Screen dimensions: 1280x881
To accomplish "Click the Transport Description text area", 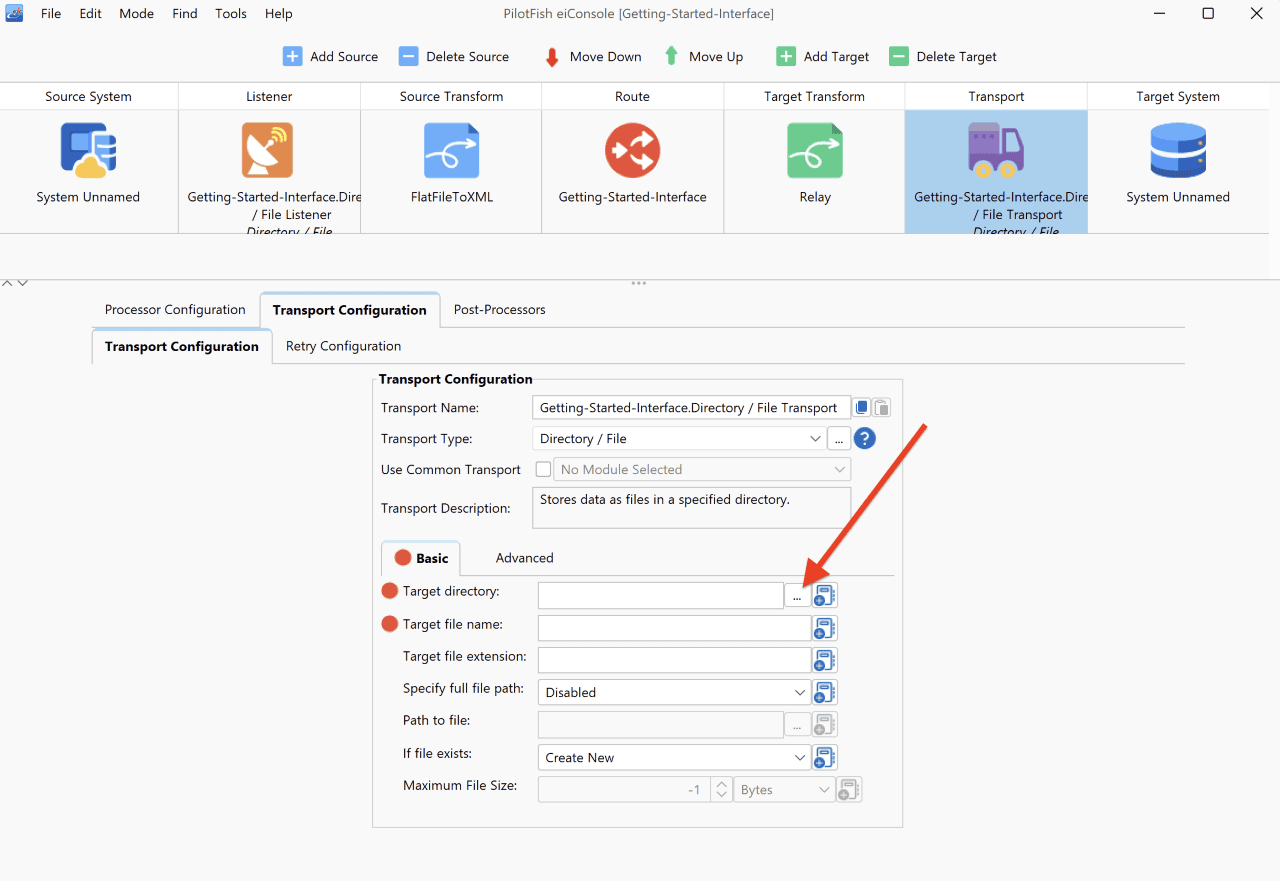I will [692, 507].
